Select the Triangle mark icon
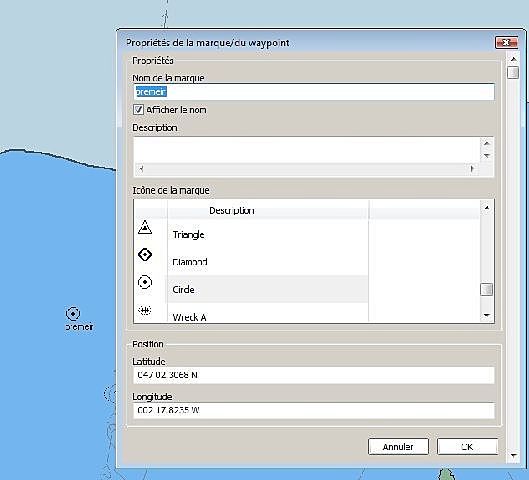529x480 pixels. click(145, 228)
